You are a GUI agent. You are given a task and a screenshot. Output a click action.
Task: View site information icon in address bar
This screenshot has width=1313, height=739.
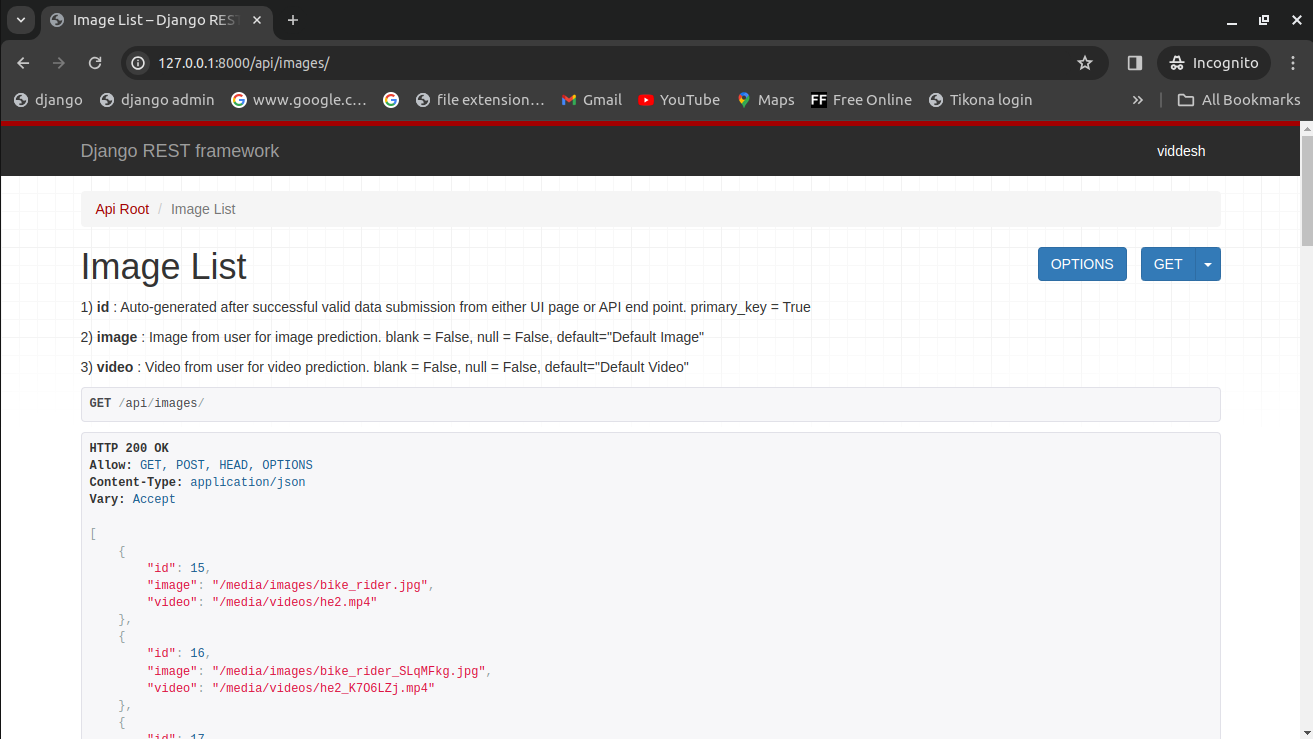point(139,63)
